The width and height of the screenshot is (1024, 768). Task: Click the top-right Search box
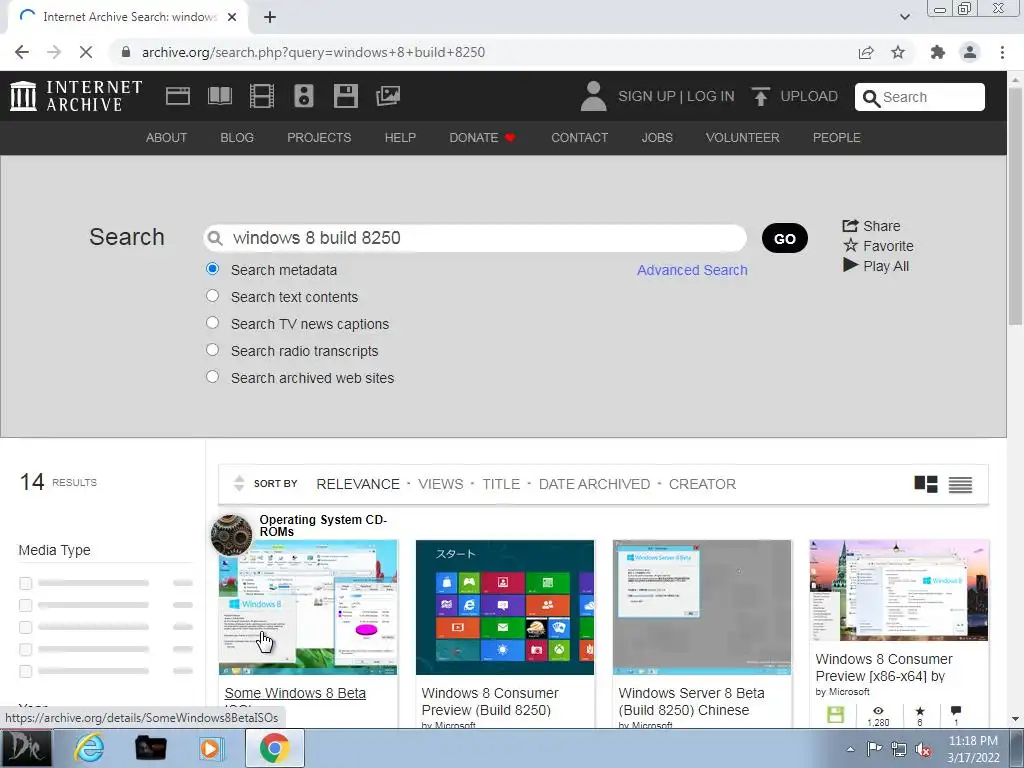coord(920,97)
